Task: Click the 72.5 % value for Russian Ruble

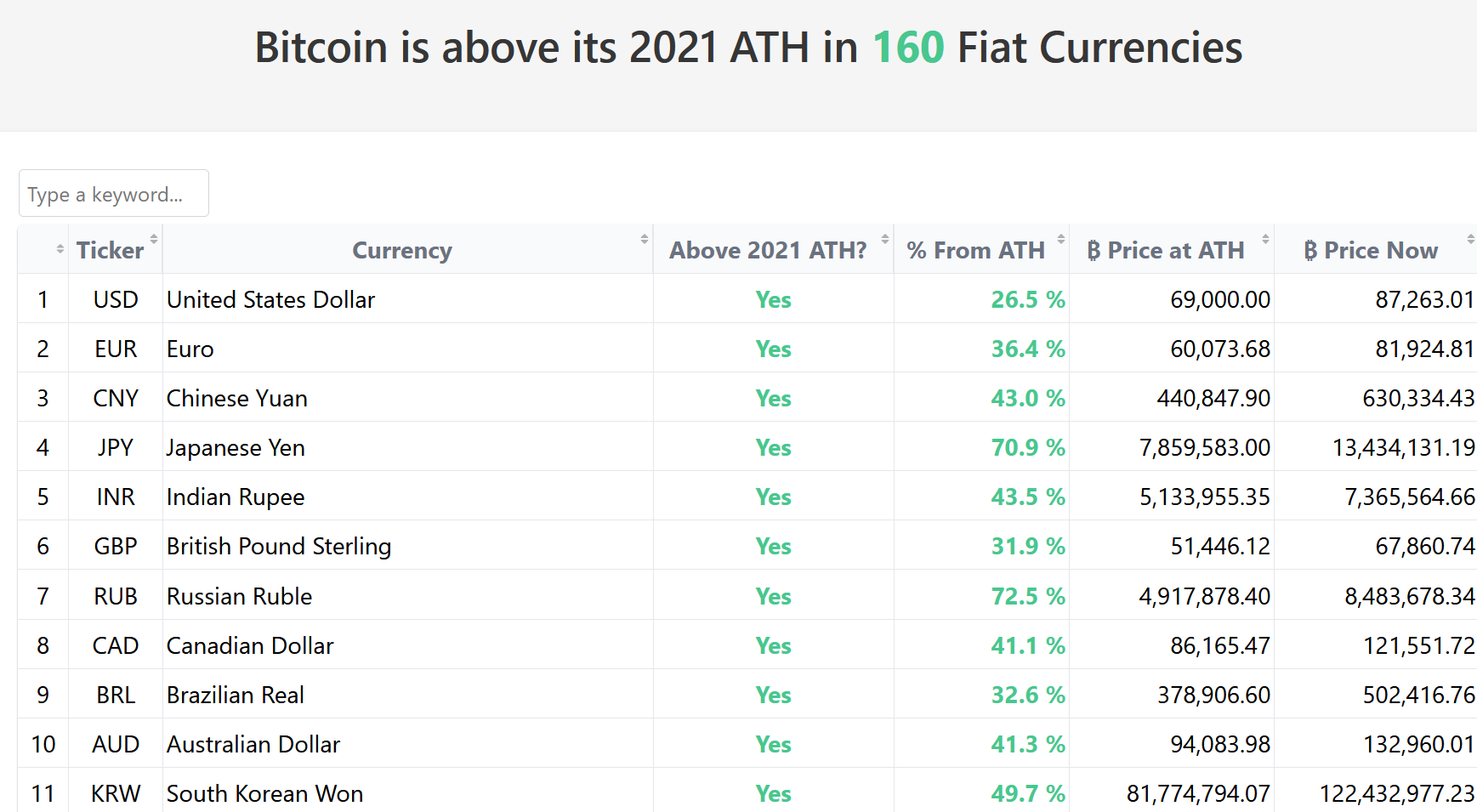Action: point(1027,597)
